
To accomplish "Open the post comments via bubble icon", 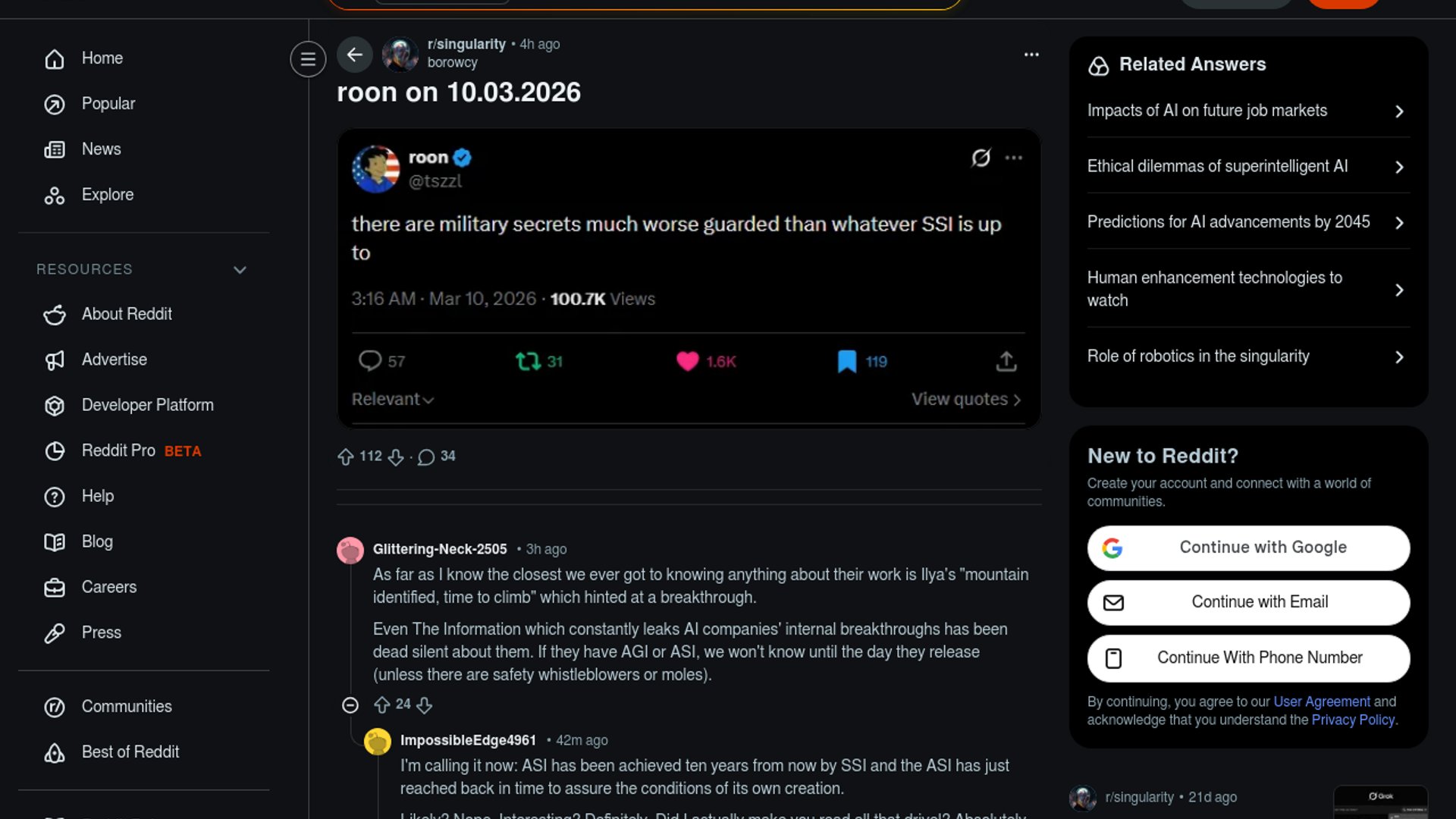I will [426, 457].
